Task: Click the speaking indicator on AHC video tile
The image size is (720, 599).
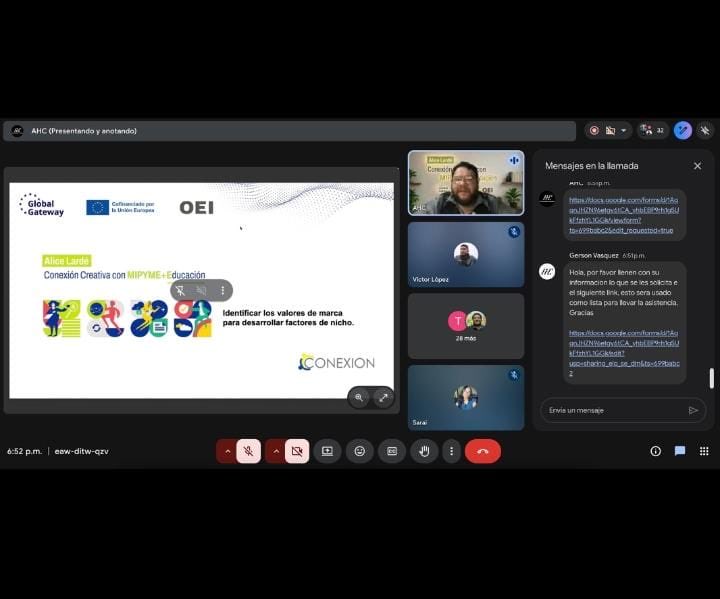Action: click(514, 160)
